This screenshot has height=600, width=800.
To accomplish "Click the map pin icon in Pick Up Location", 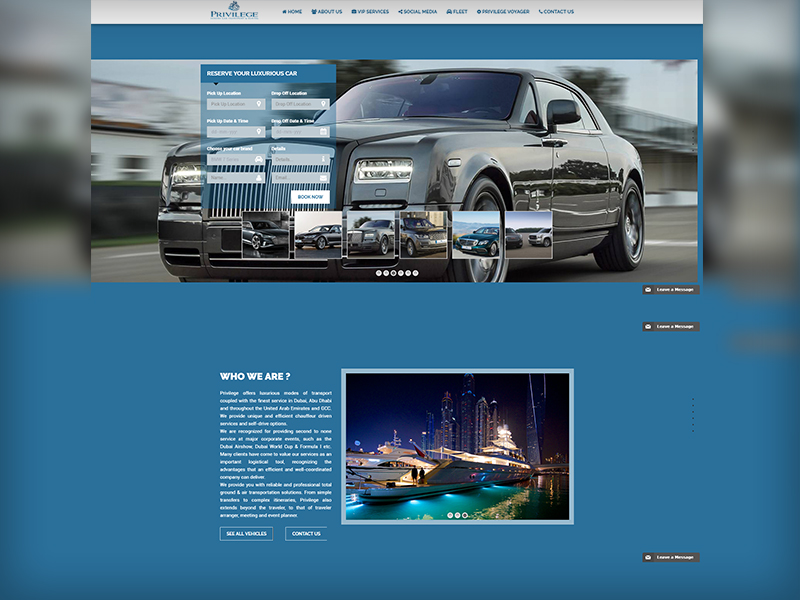I will (x=259, y=104).
